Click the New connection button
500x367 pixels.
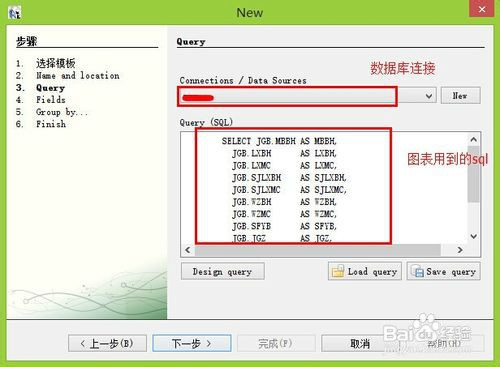pos(460,96)
